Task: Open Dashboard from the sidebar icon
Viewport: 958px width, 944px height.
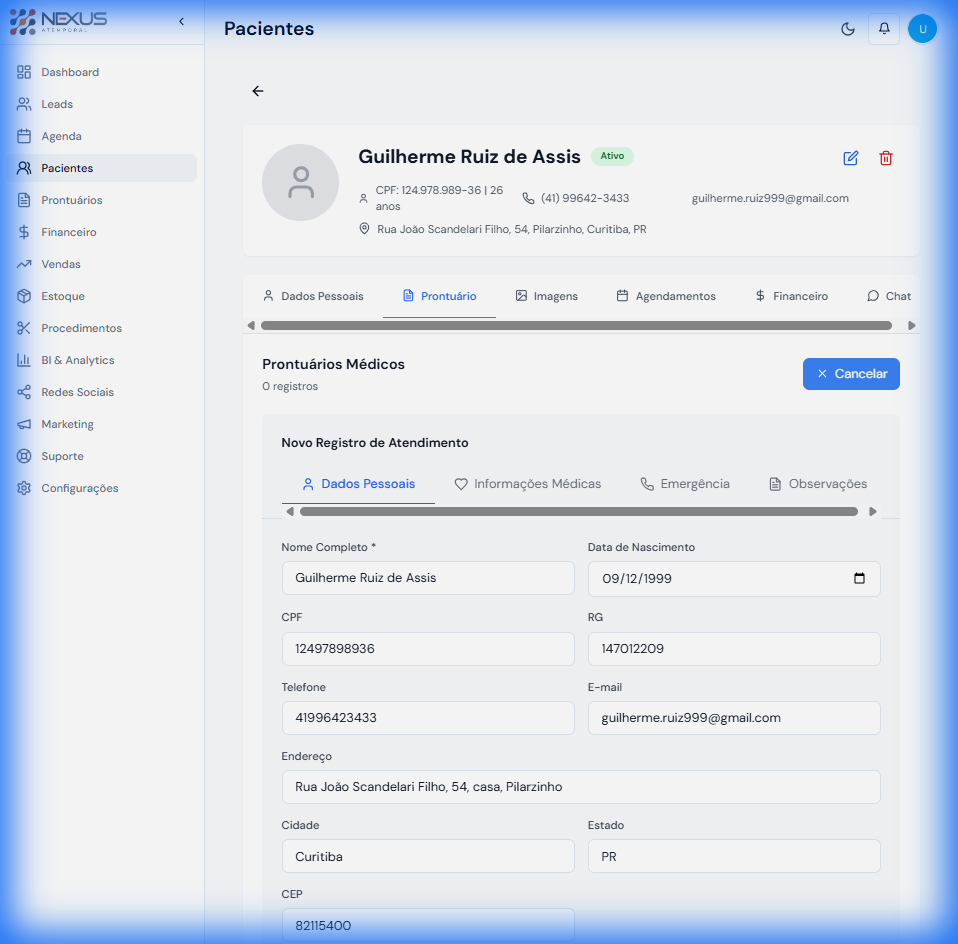Action: coord(70,72)
